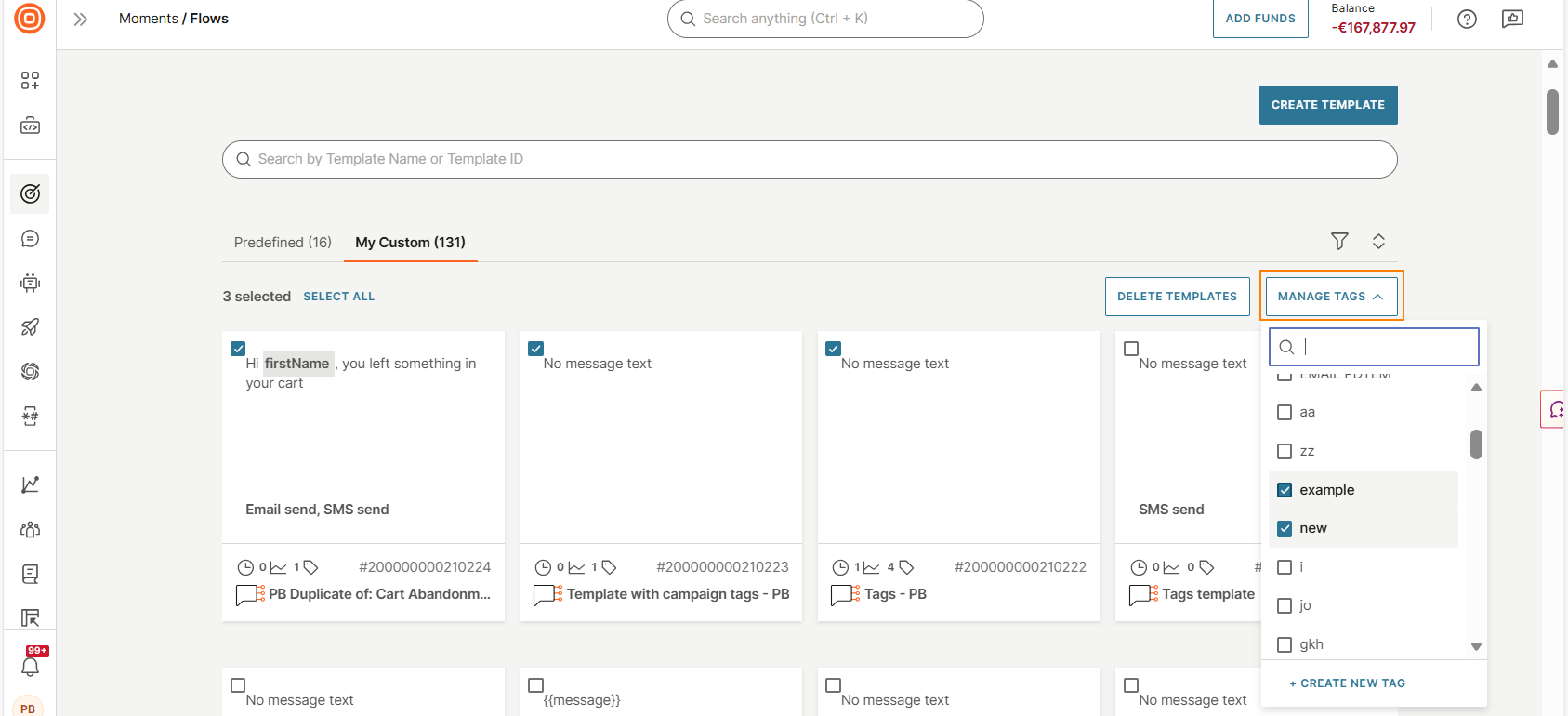Check the 'aa' tag checkbox
Viewport: 1568px width, 716px height.
1285,412
